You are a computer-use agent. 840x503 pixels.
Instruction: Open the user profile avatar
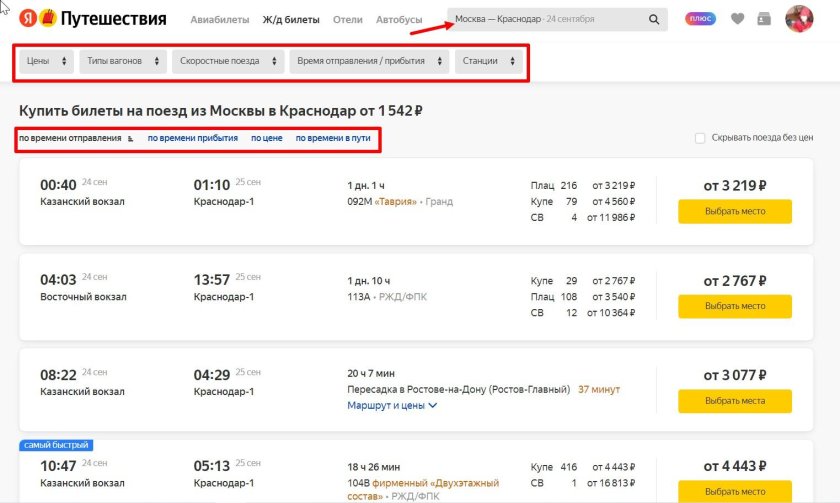(799, 19)
